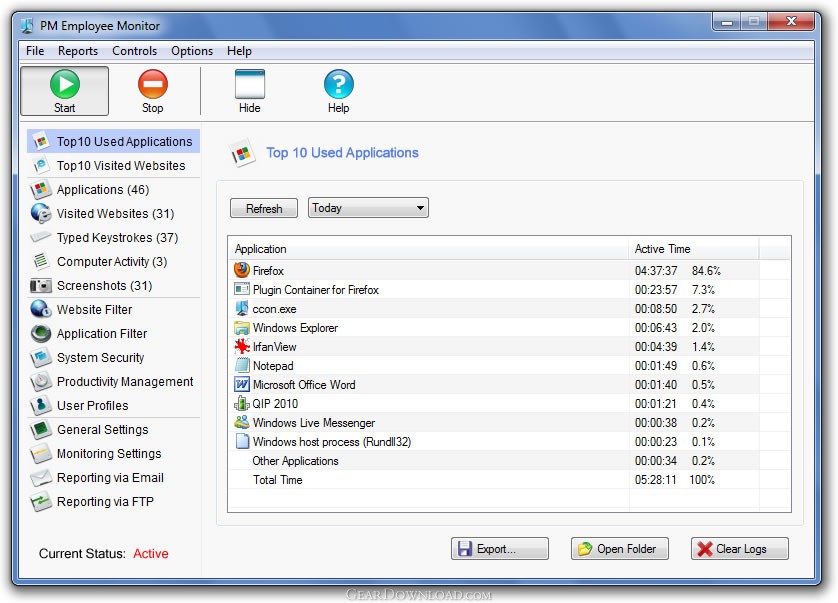This screenshot has height=603, width=838.
Task: Open the Reporting via Email envelope icon
Action: pyautogui.click(x=41, y=477)
